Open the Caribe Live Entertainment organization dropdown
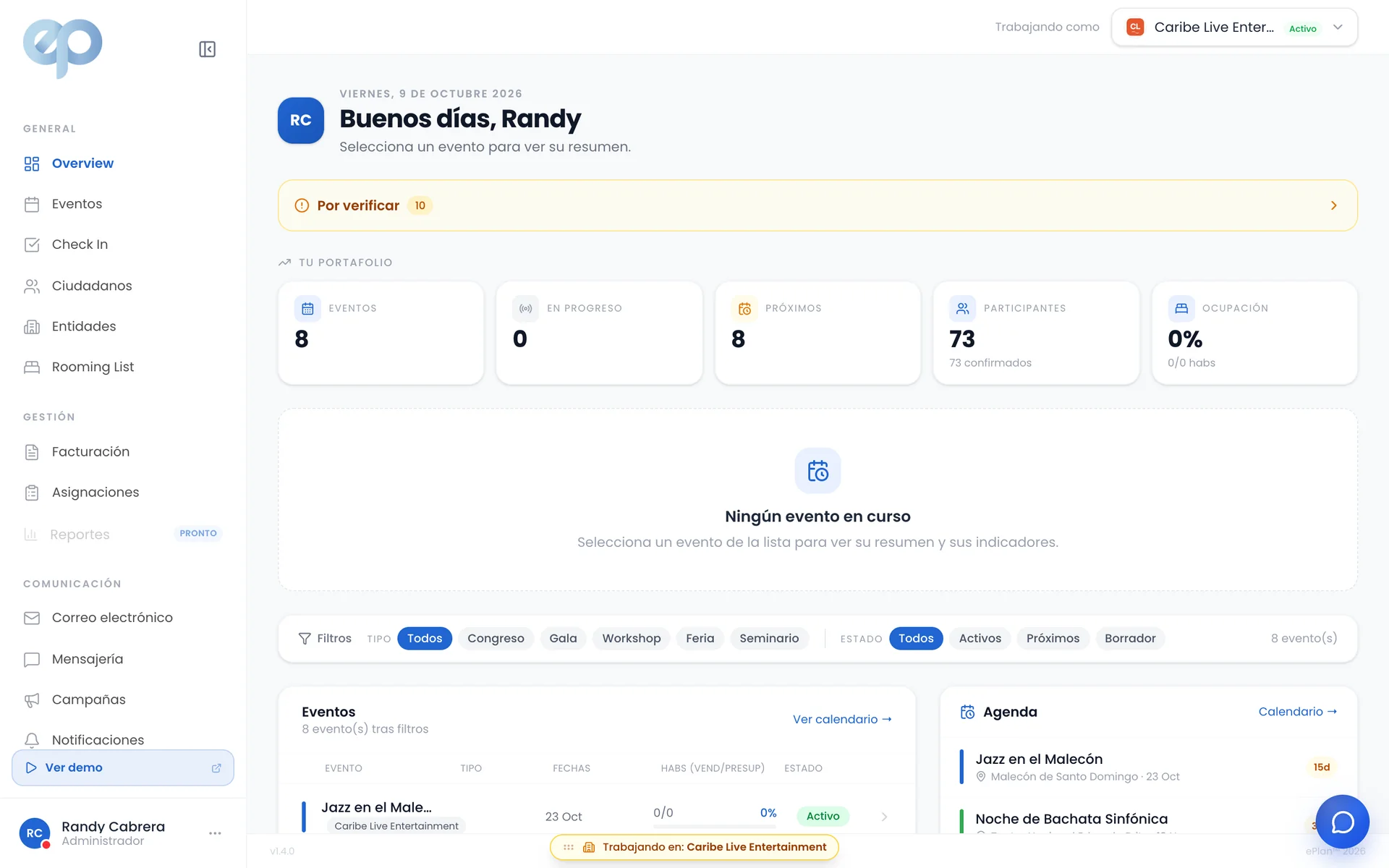Image resolution: width=1389 pixels, height=868 pixels. 1234,27
